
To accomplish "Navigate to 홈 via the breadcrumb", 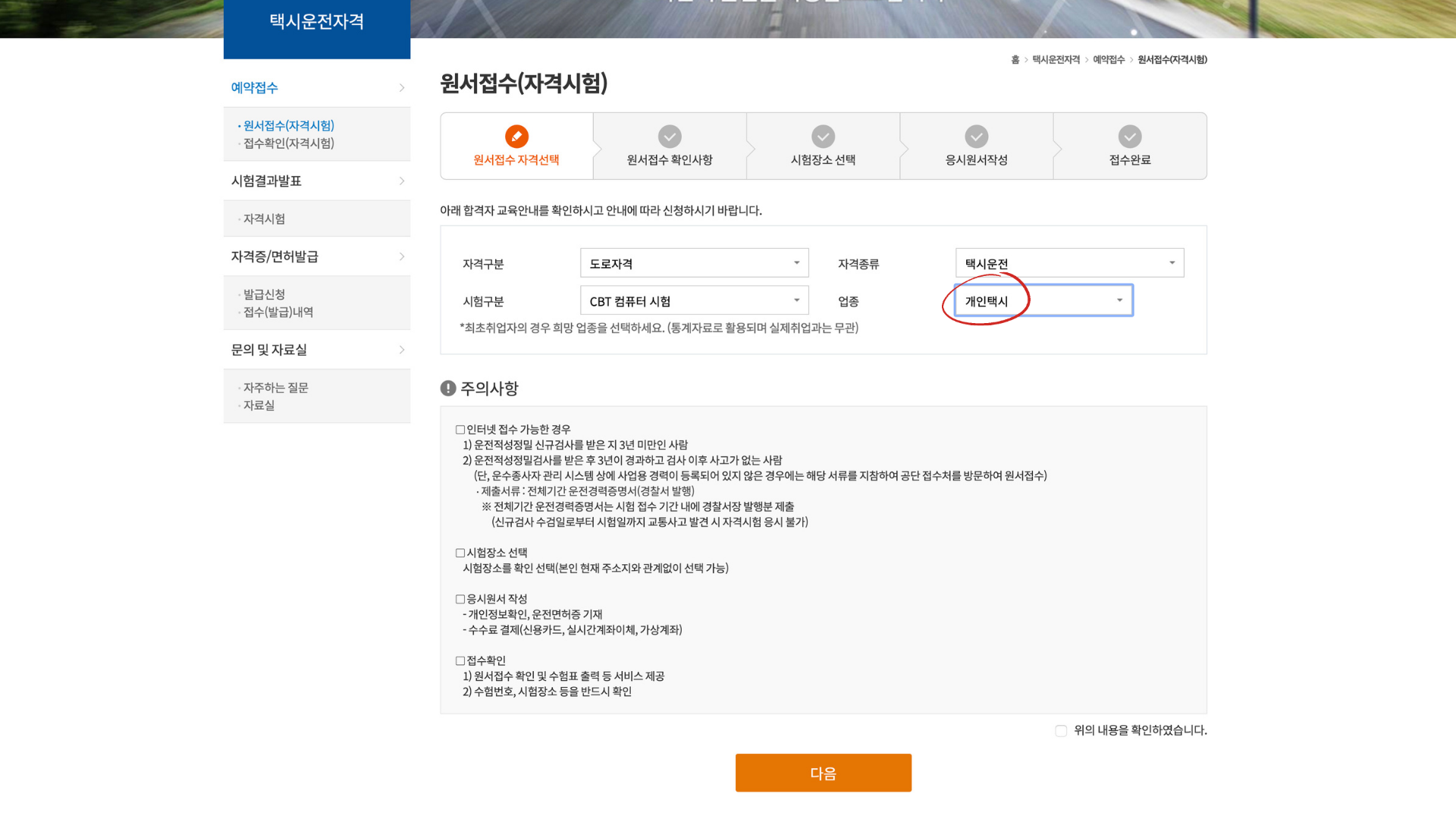I will point(1015,59).
